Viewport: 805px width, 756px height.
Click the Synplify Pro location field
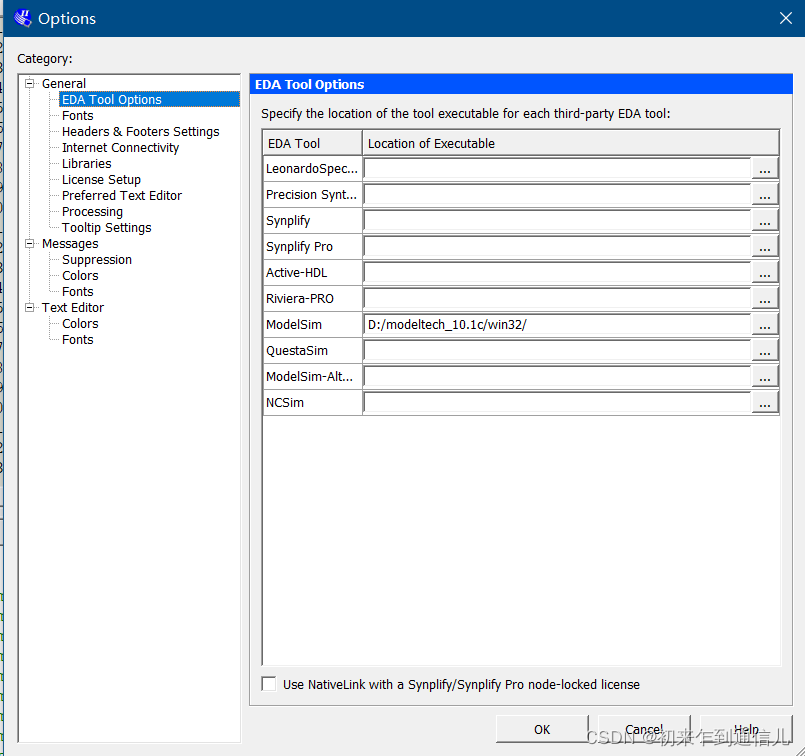click(558, 247)
